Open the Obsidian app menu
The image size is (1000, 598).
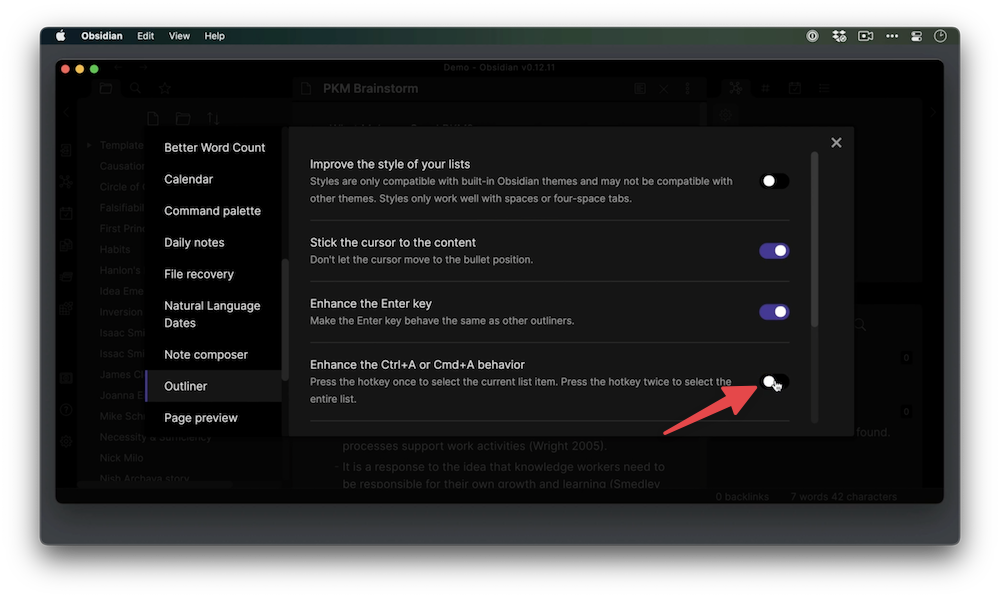point(101,36)
